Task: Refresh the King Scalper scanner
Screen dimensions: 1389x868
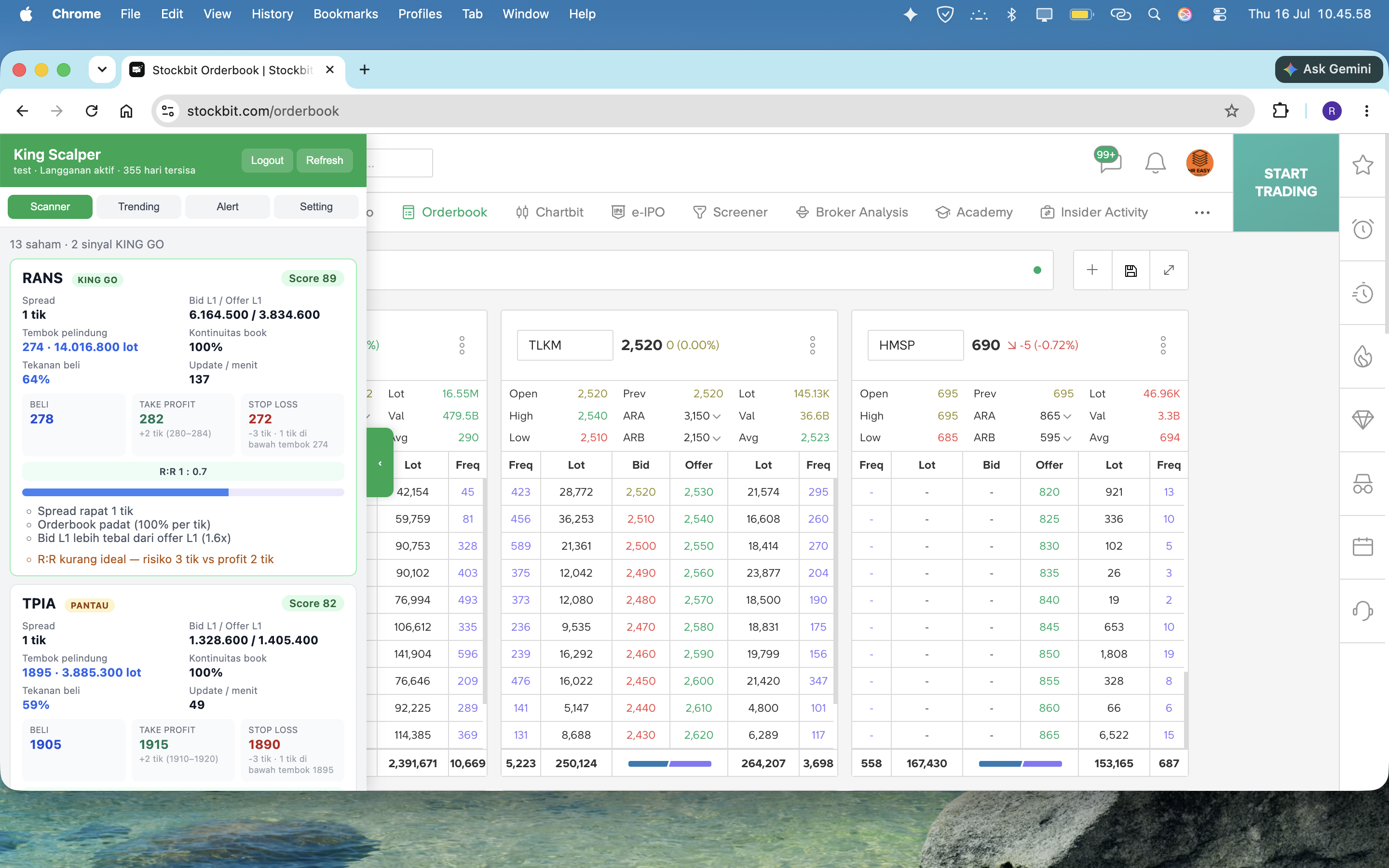Action: (324, 160)
